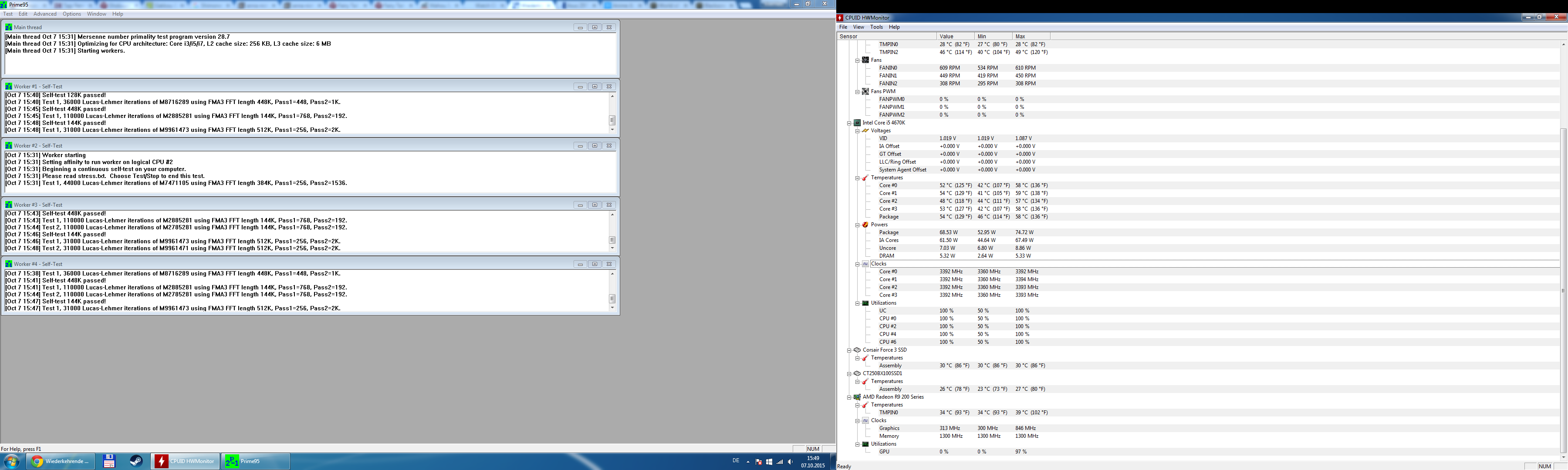Click the Intel Core i5 4670K chip icon
The width and height of the screenshot is (1568, 470).
tap(857, 123)
